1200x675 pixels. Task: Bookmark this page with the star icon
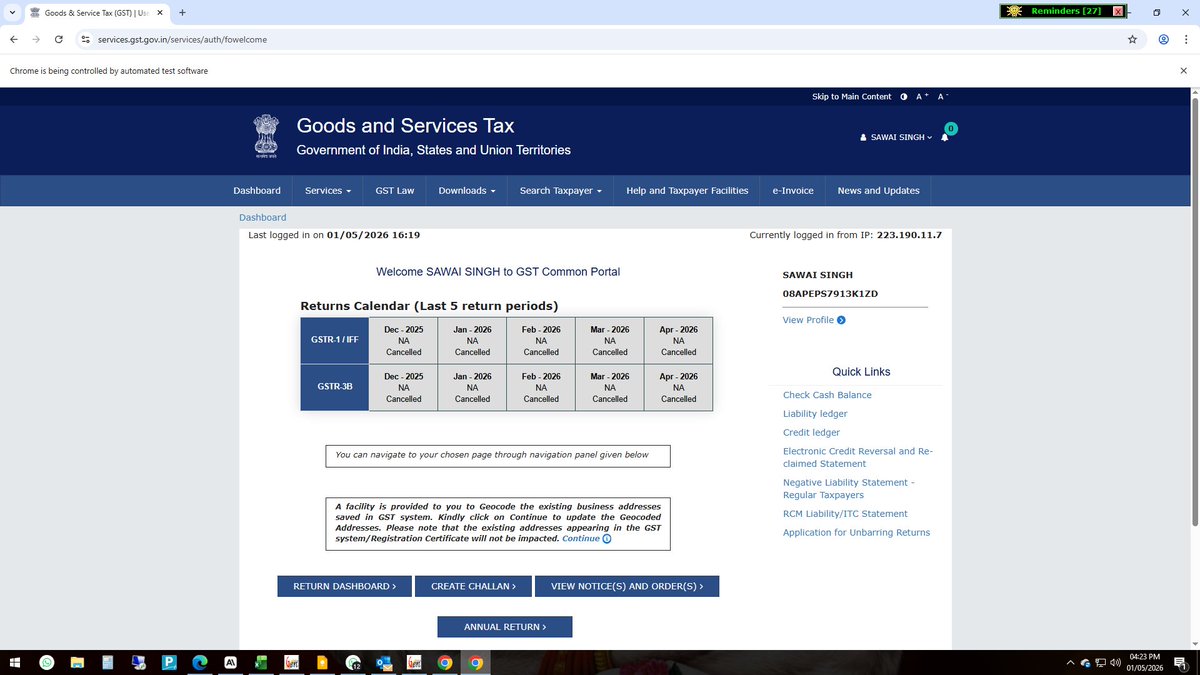coord(1132,40)
